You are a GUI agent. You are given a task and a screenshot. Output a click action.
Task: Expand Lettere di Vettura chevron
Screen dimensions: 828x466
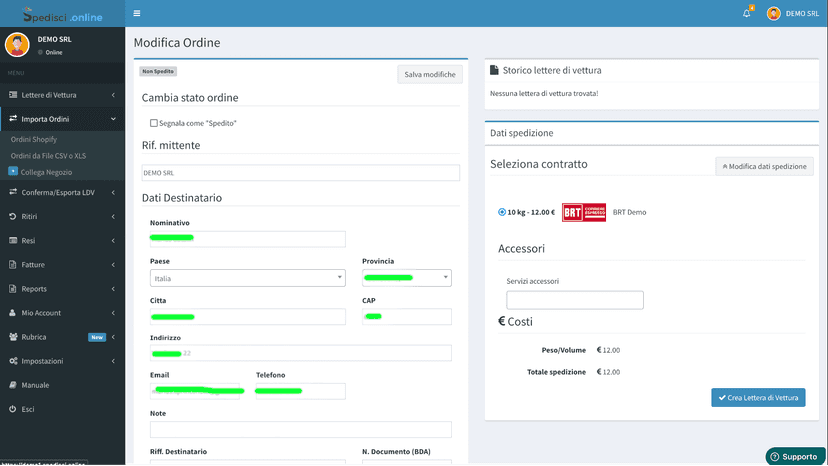(113, 95)
